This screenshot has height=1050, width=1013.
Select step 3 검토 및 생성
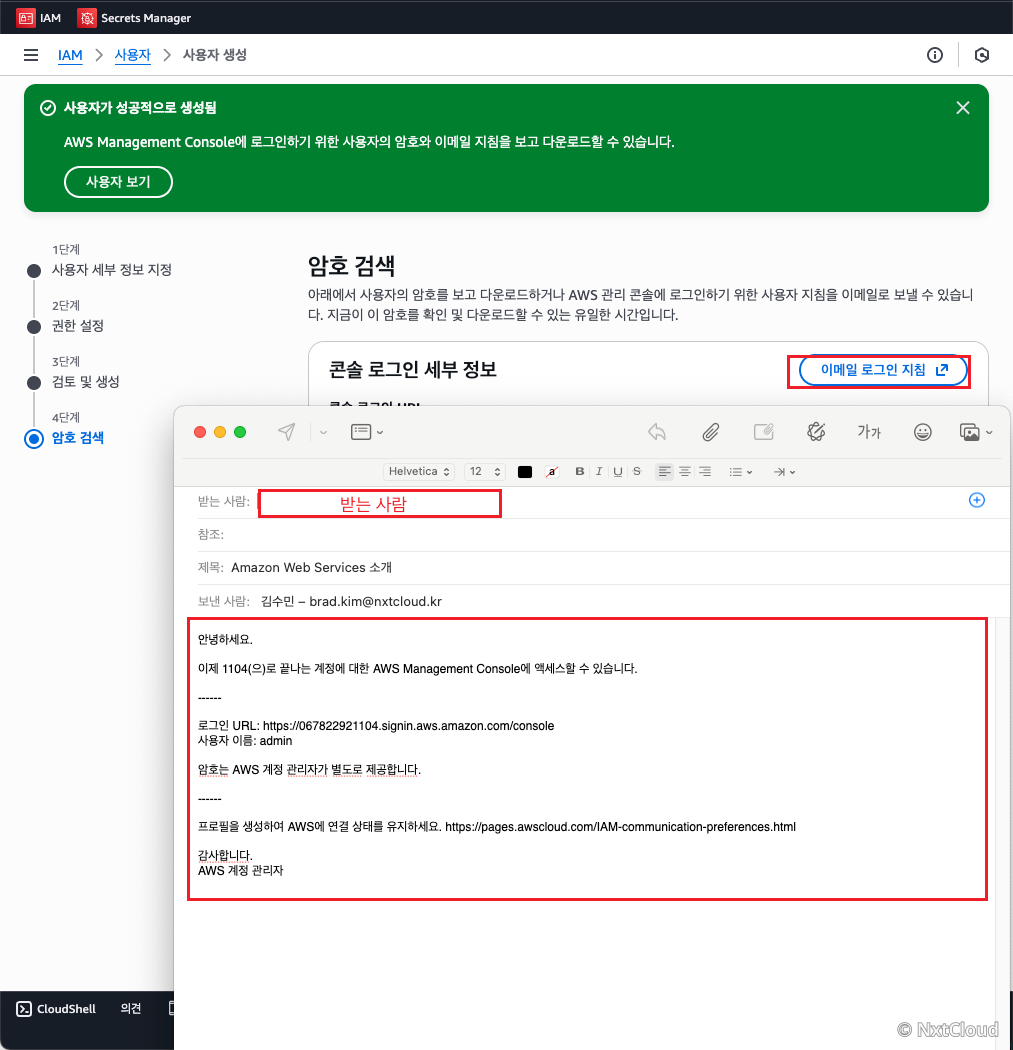(86, 382)
